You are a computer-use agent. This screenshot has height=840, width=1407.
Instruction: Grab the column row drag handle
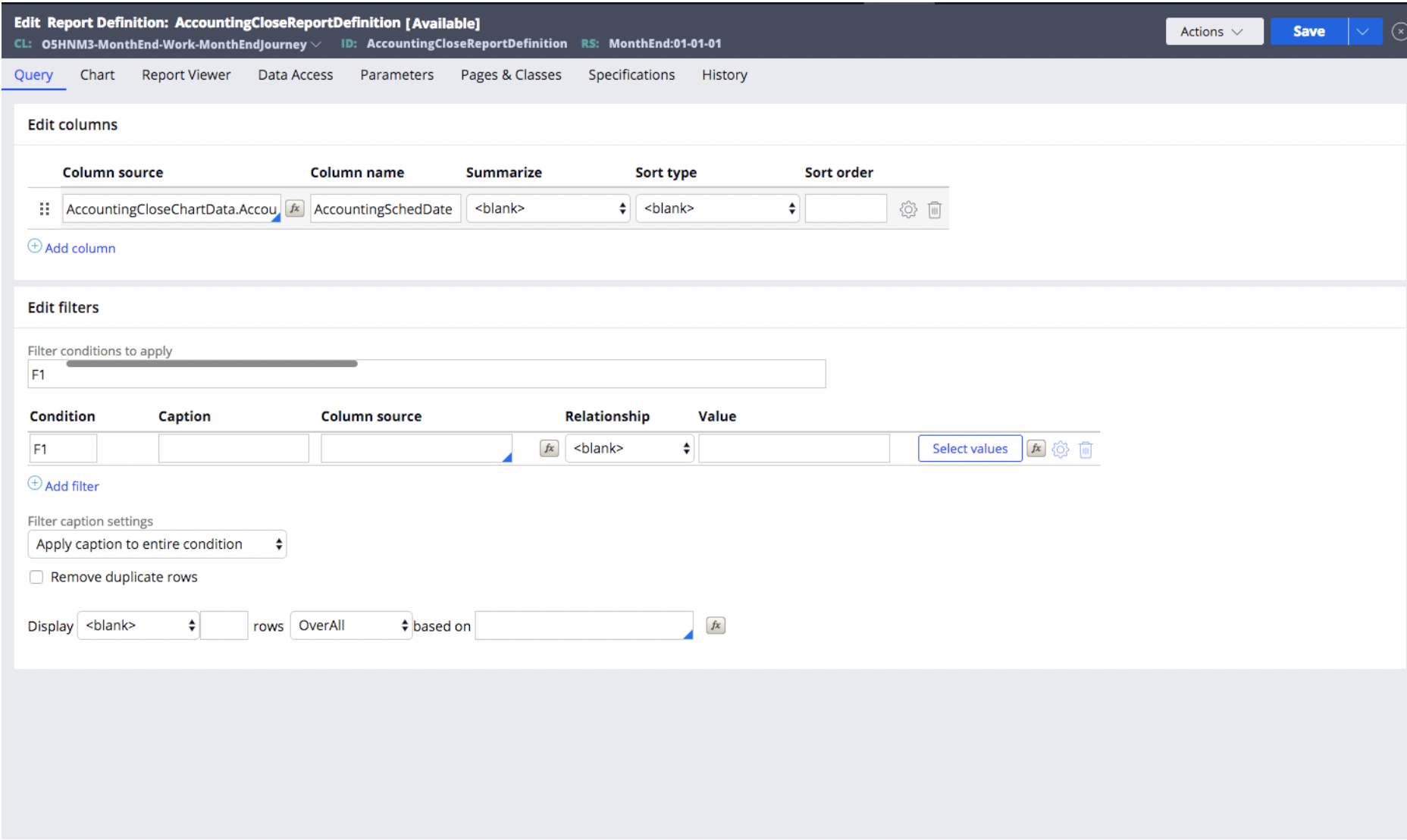[x=44, y=208]
